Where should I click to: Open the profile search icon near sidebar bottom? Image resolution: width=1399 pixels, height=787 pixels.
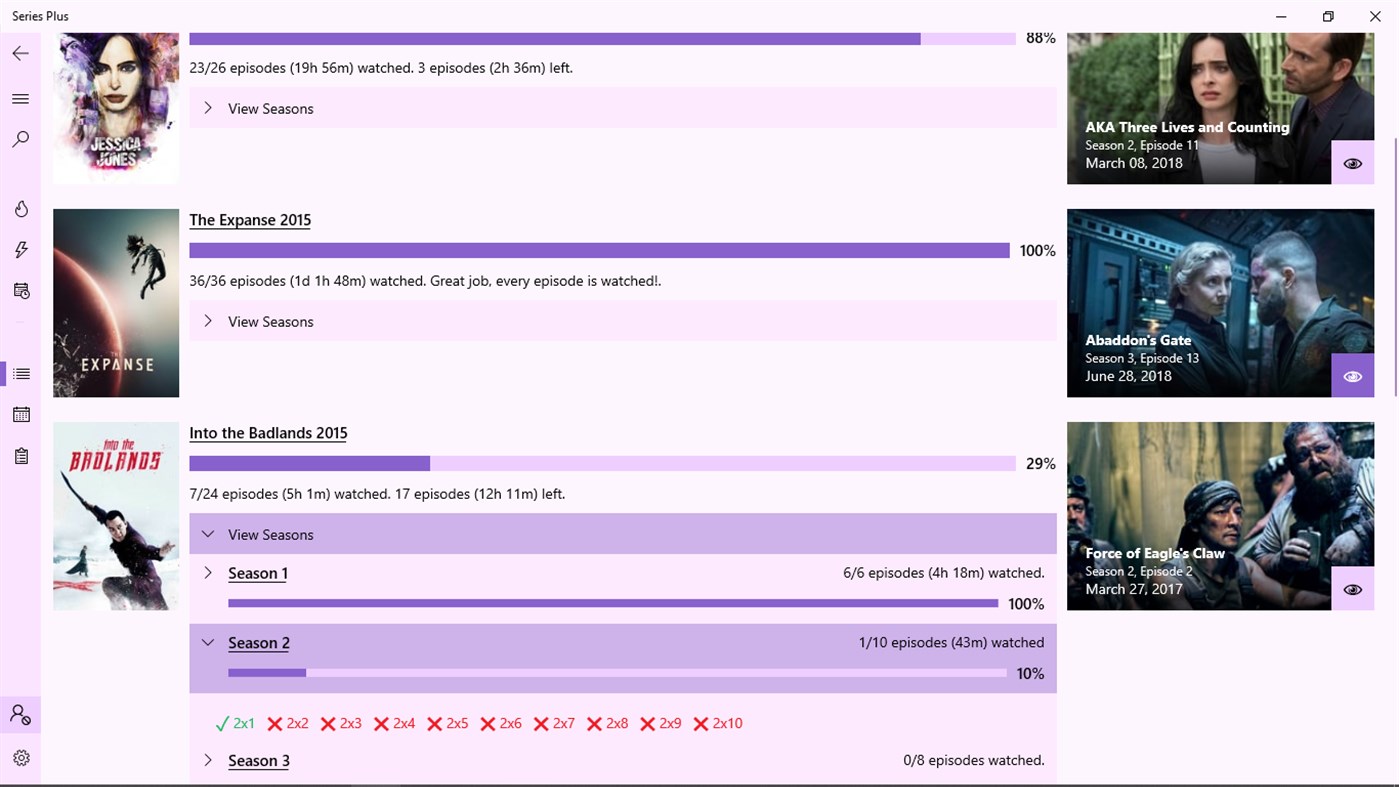pyautogui.click(x=20, y=713)
